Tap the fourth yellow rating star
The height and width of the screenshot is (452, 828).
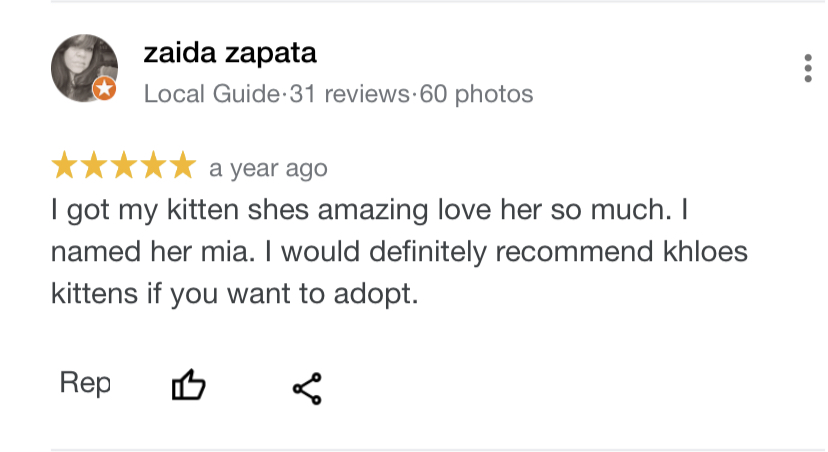pyautogui.click(x=153, y=166)
